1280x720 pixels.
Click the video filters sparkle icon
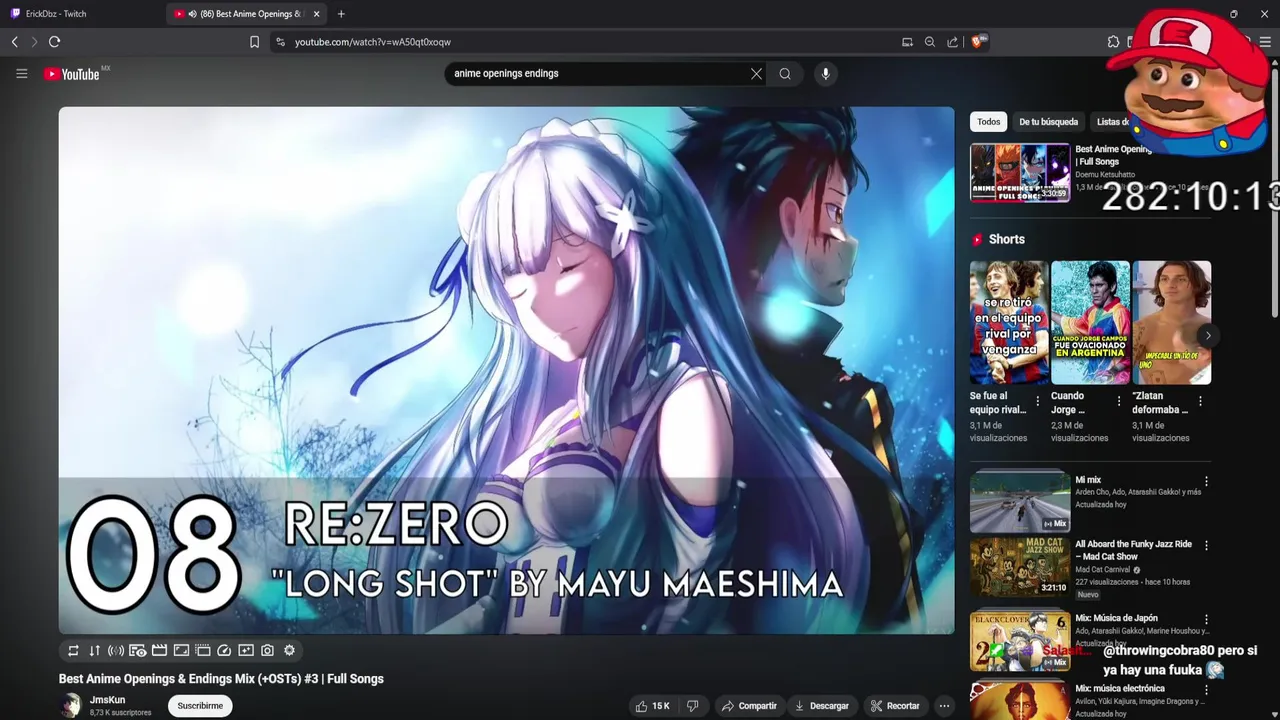[x=246, y=650]
